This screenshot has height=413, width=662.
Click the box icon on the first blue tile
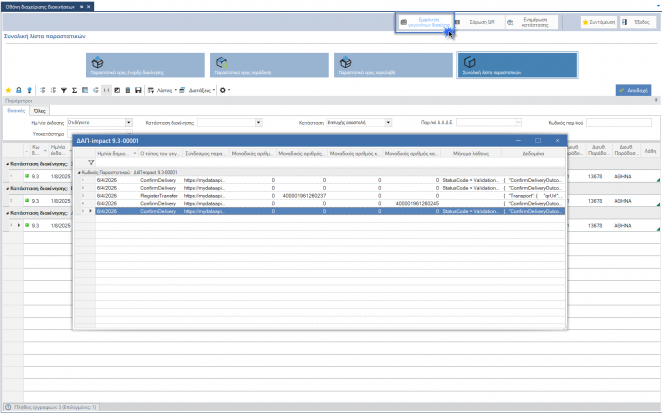pos(98,62)
